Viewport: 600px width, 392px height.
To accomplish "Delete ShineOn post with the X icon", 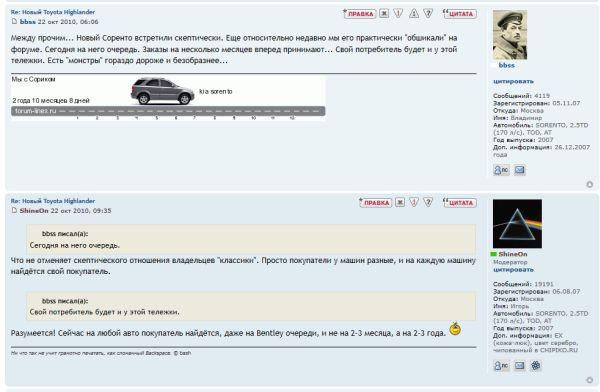I will [x=400, y=202].
